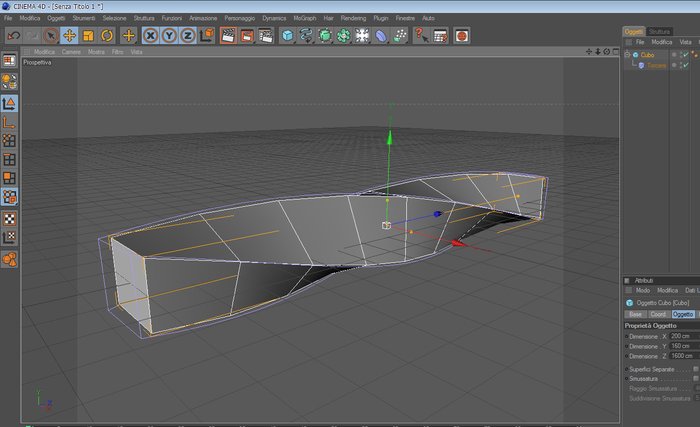Select the Move tool icon

(x=69, y=35)
